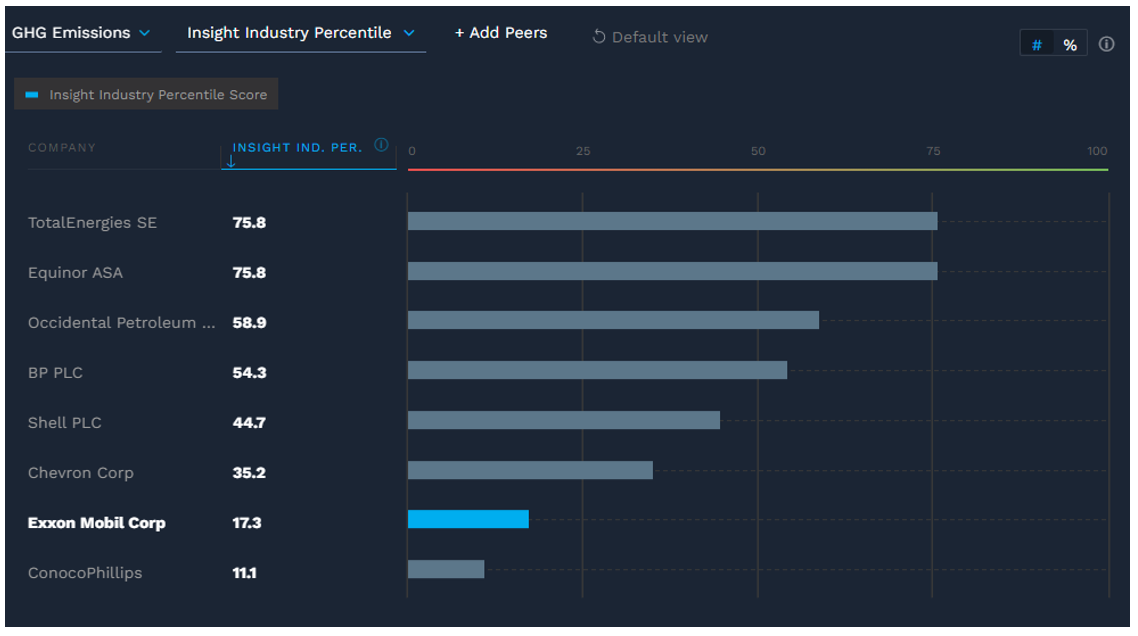Click the Insight Ind. Per. column header
Screen dimensions: 1138x636
click(x=297, y=148)
